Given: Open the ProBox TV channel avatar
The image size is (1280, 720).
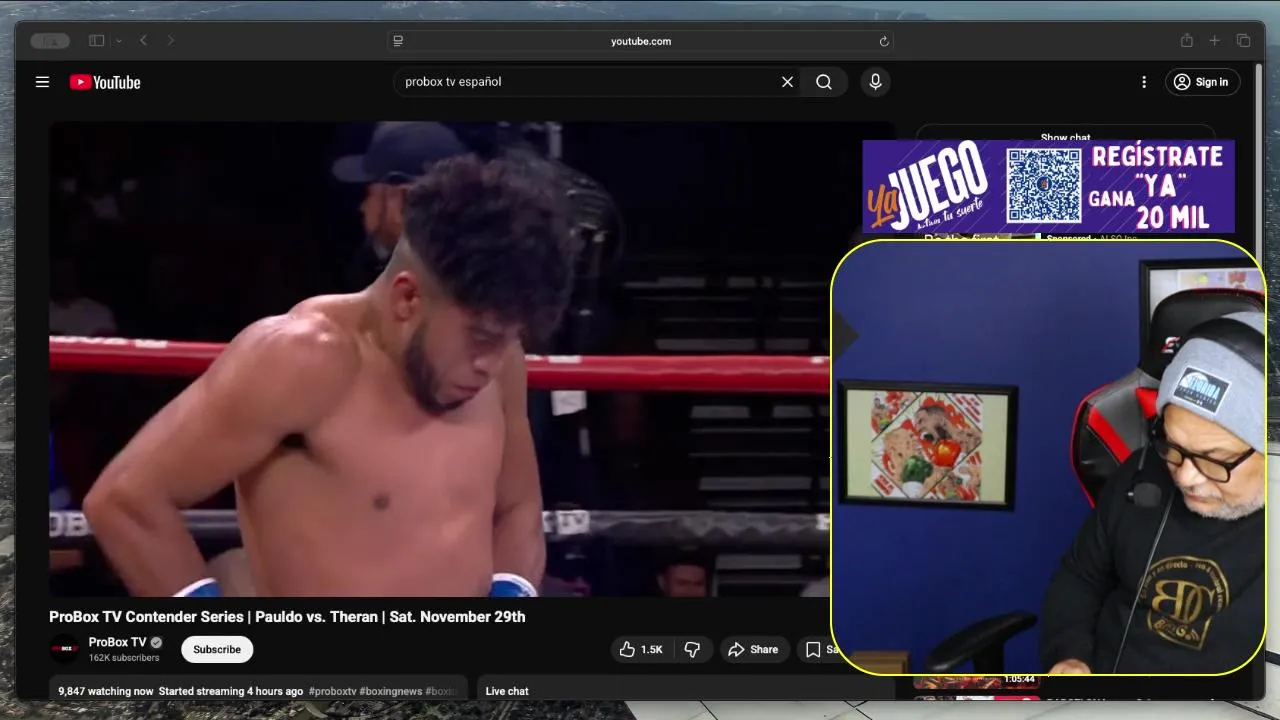Looking at the screenshot, I should point(64,649).
